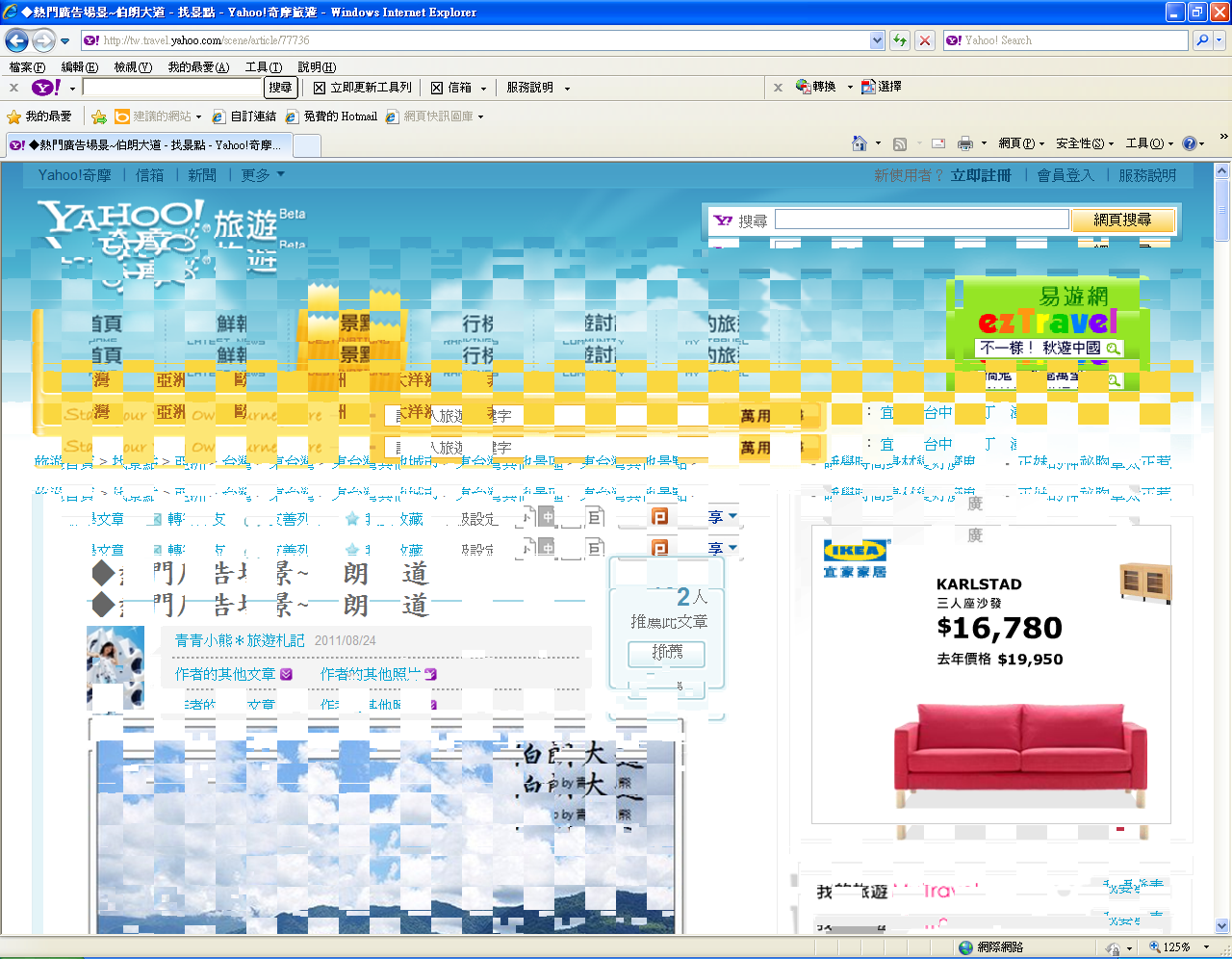
Task: Click the 立即註冊 link
Action: click(981, 175)
